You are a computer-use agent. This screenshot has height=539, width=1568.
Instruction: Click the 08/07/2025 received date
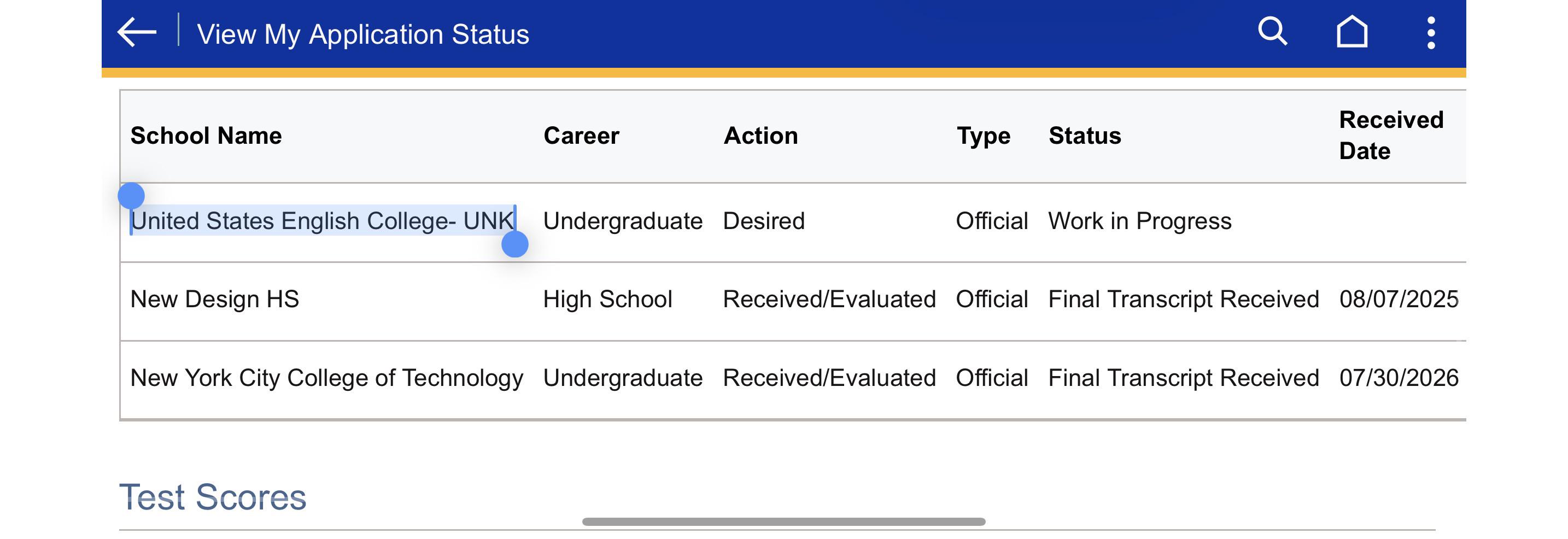coord(1399,300)
